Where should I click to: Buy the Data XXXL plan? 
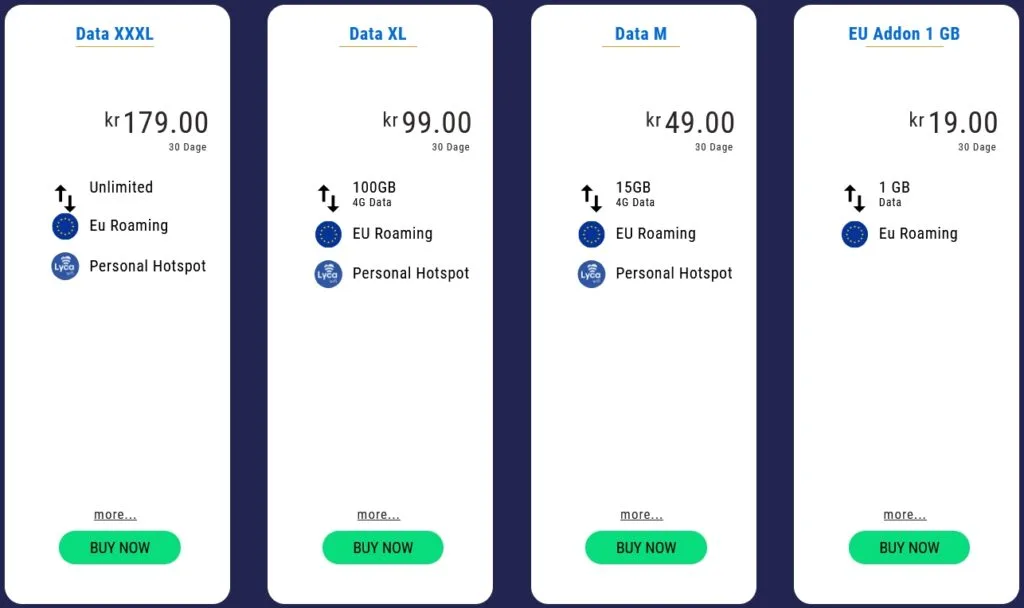(120, 548)
